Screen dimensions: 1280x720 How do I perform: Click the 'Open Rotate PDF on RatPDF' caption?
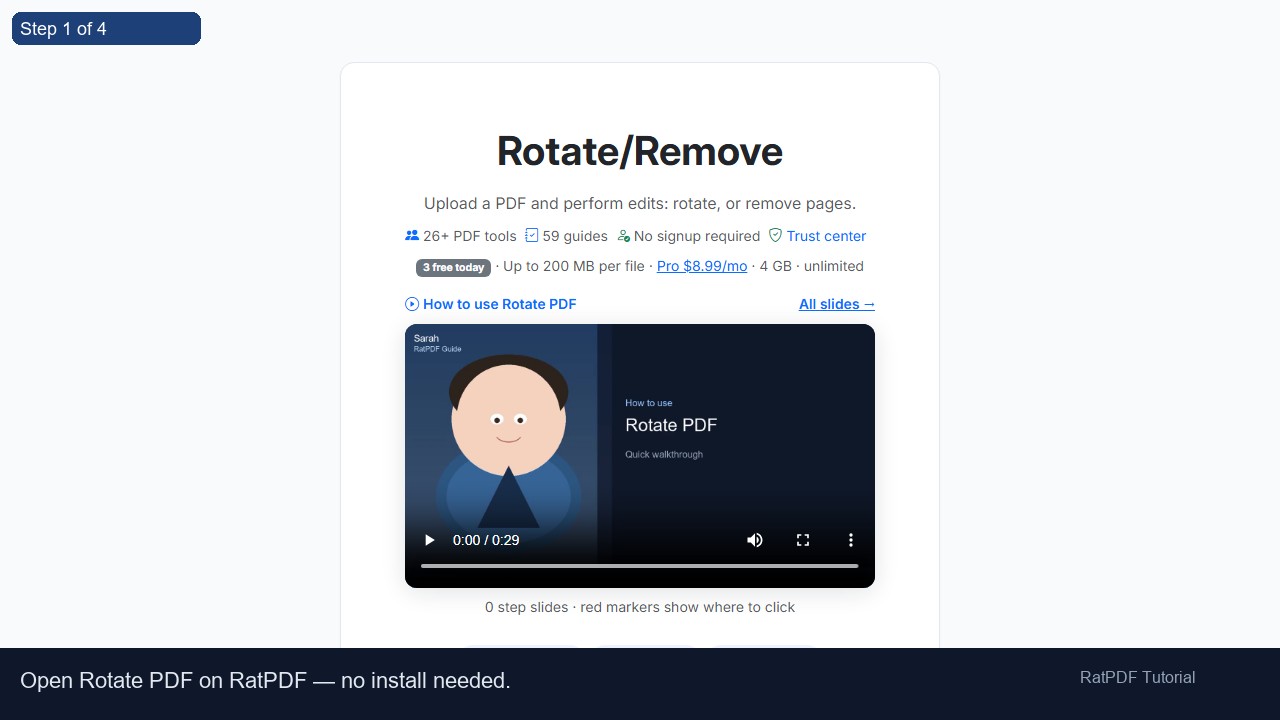coord(265,681)
